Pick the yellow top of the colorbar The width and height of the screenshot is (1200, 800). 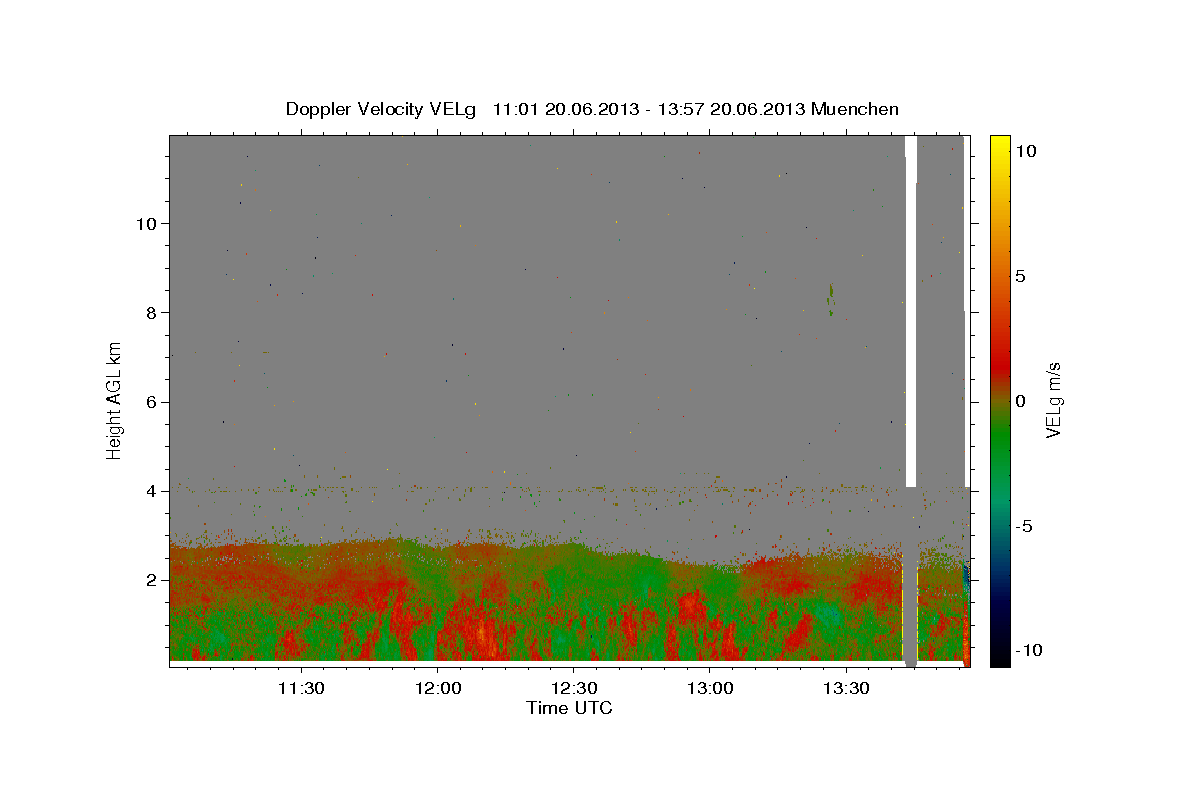pyautogui.click(x=999, y=145)
